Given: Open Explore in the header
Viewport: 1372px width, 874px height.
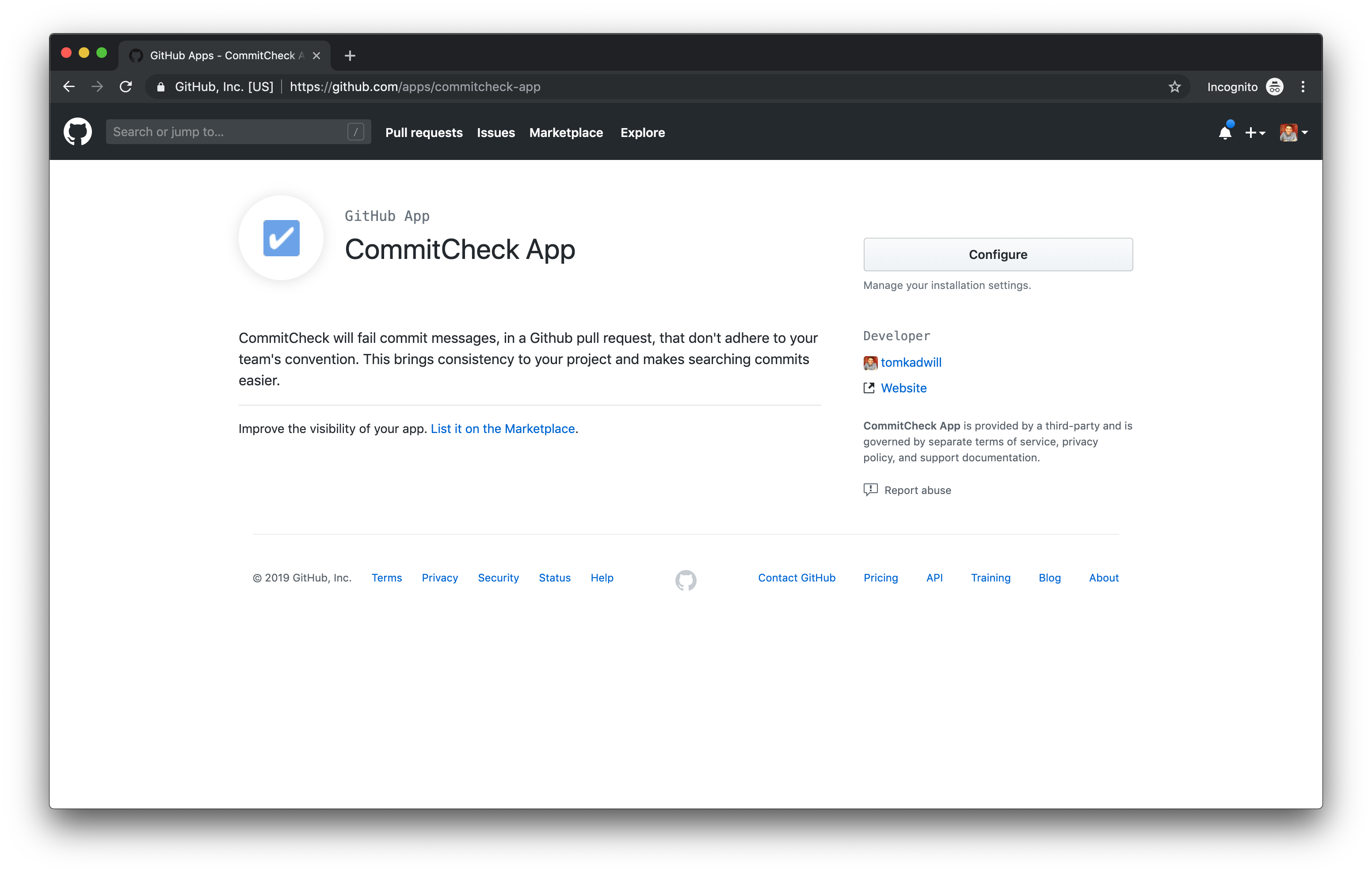Looking at the screenshot, I should (643, 133).
